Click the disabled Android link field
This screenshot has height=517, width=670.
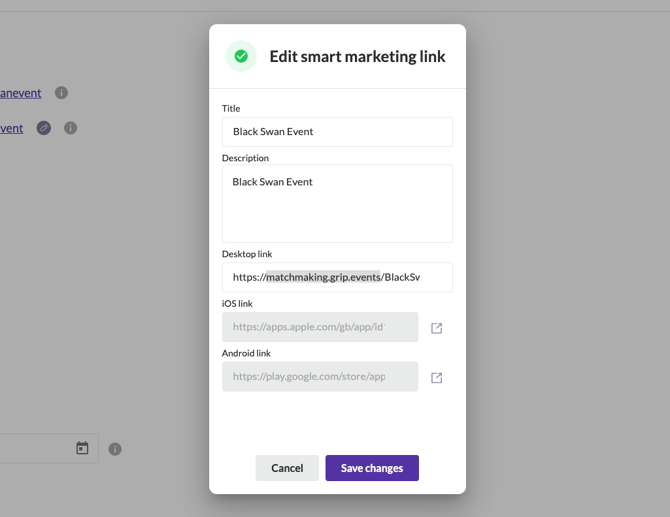coord(320,377)
